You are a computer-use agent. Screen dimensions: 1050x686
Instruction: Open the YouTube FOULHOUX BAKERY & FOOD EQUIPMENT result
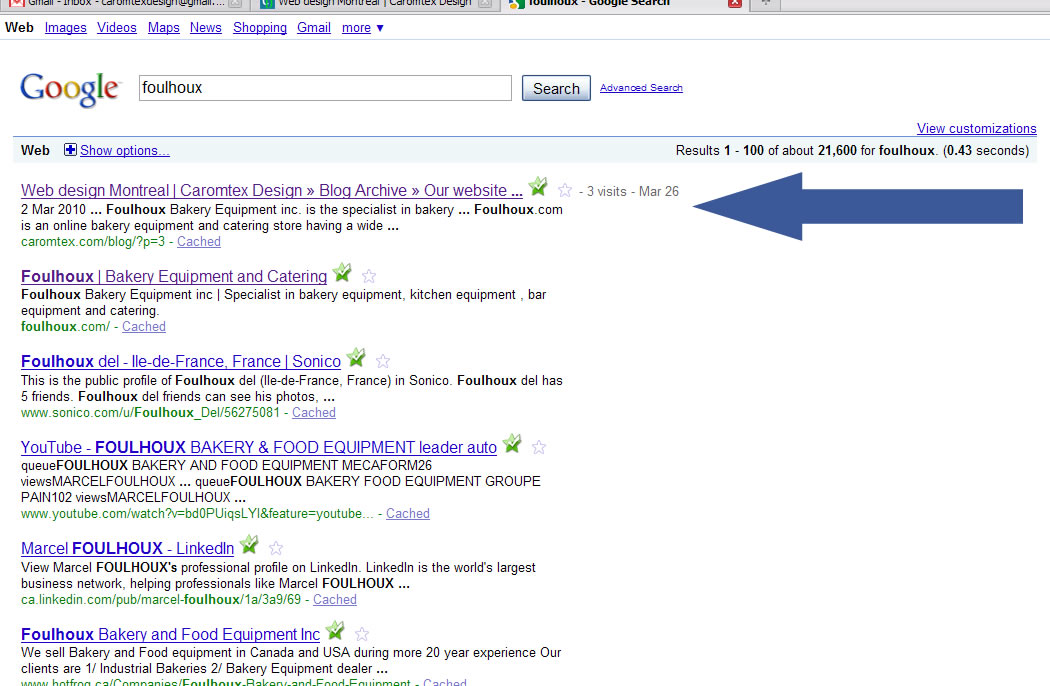click(258, 448)
